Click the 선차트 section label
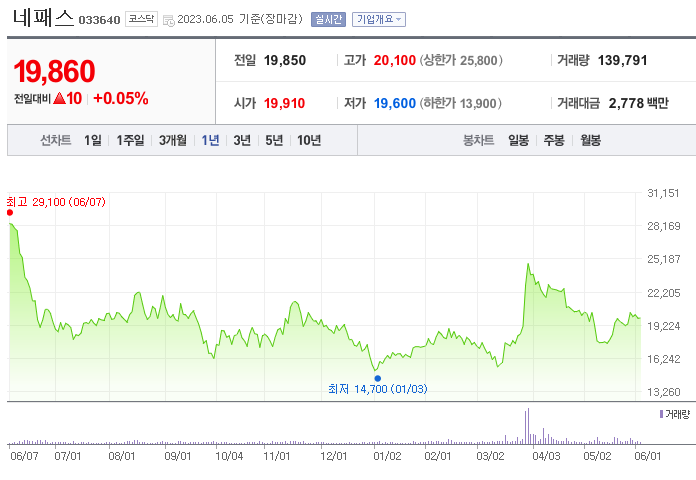 (x=56, y=140)
